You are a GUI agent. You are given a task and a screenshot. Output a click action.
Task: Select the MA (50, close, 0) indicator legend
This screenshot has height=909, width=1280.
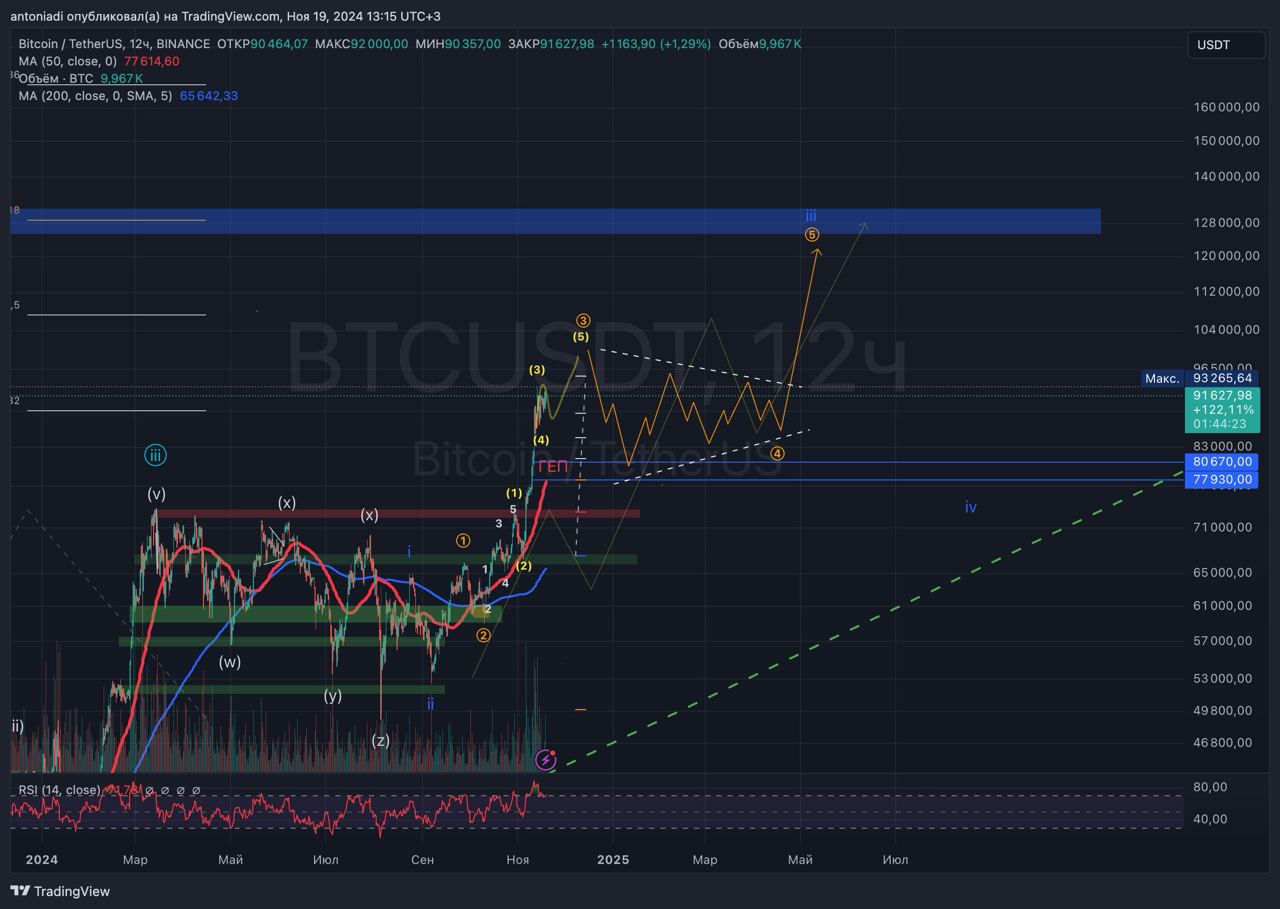point(68,61)
